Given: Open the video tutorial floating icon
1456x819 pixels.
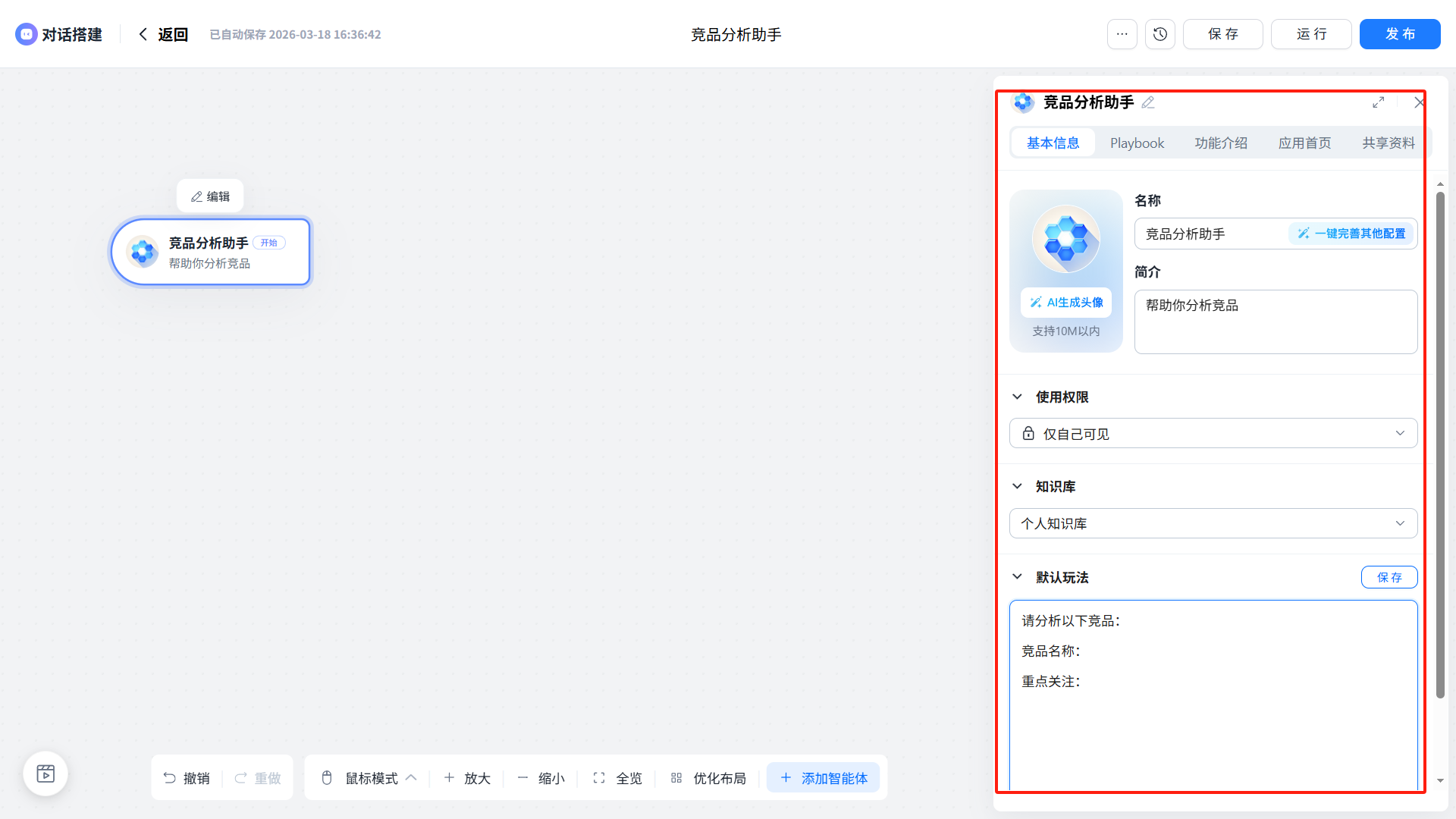Looking at the screenshot, I should point(45,773).
